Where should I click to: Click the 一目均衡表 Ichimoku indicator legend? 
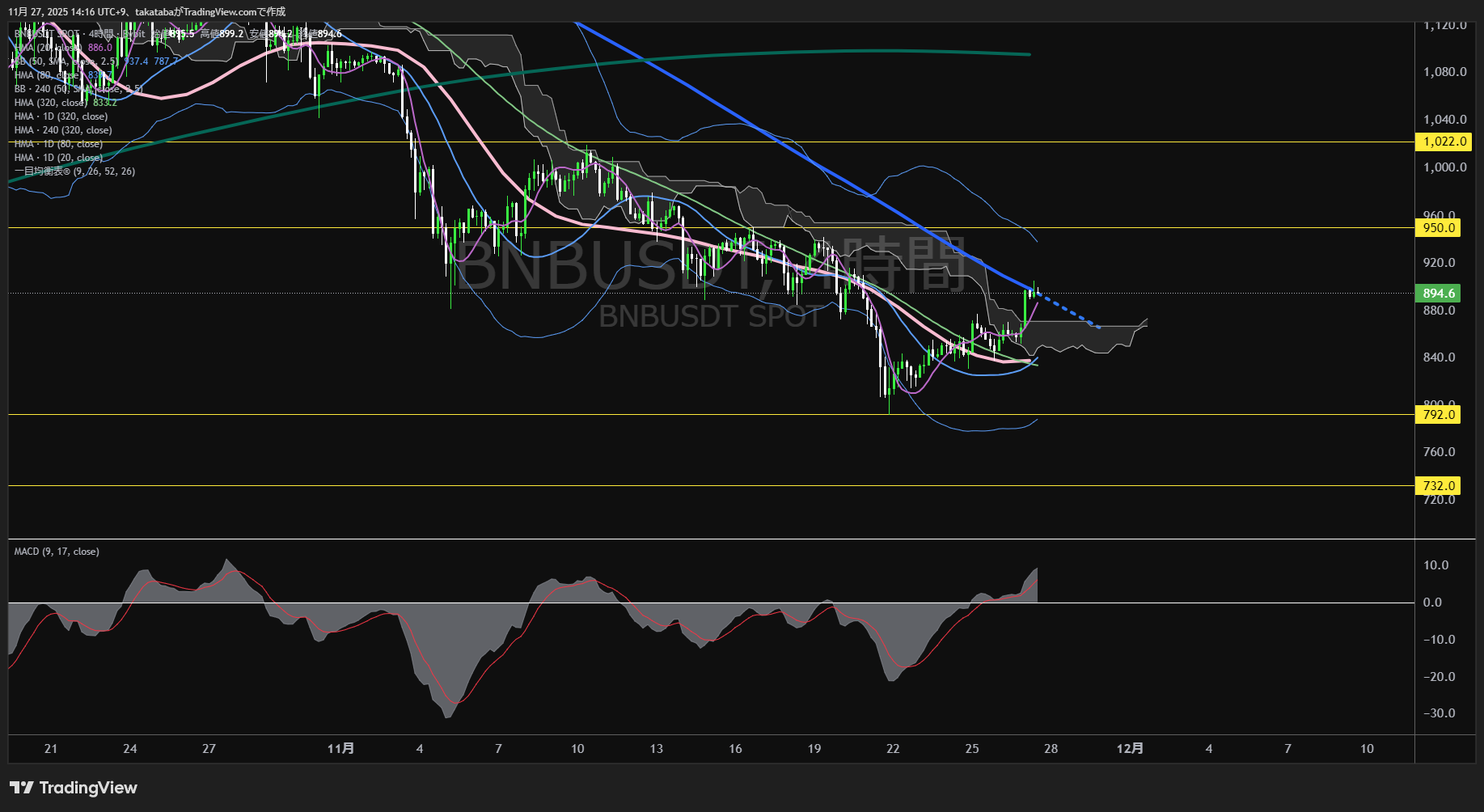click(x=74, y=171)
